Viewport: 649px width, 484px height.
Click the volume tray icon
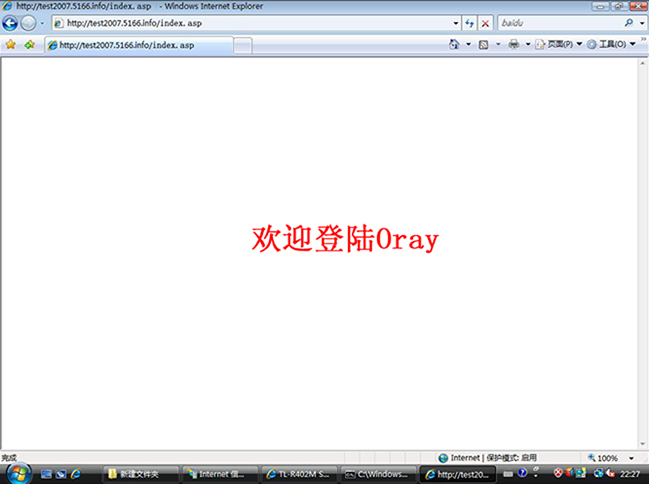pos(610,472)
